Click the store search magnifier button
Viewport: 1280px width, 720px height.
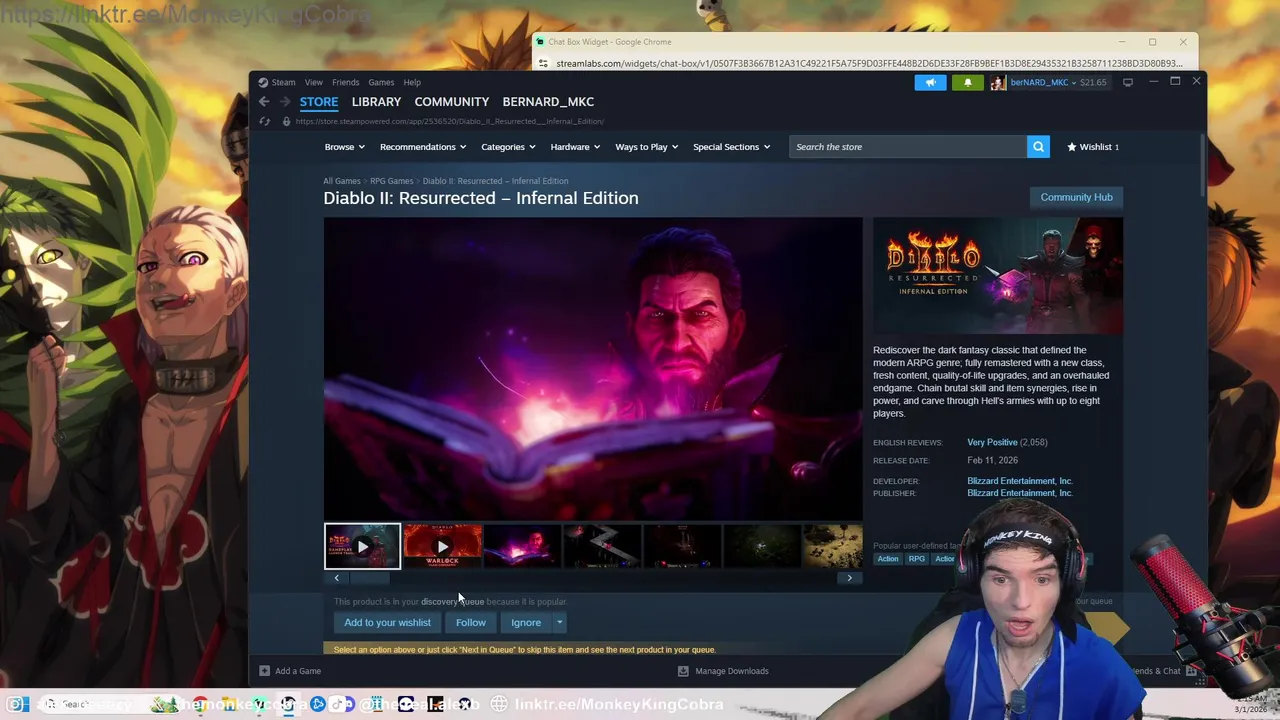pyautogui.click(x=1038, y=147)
